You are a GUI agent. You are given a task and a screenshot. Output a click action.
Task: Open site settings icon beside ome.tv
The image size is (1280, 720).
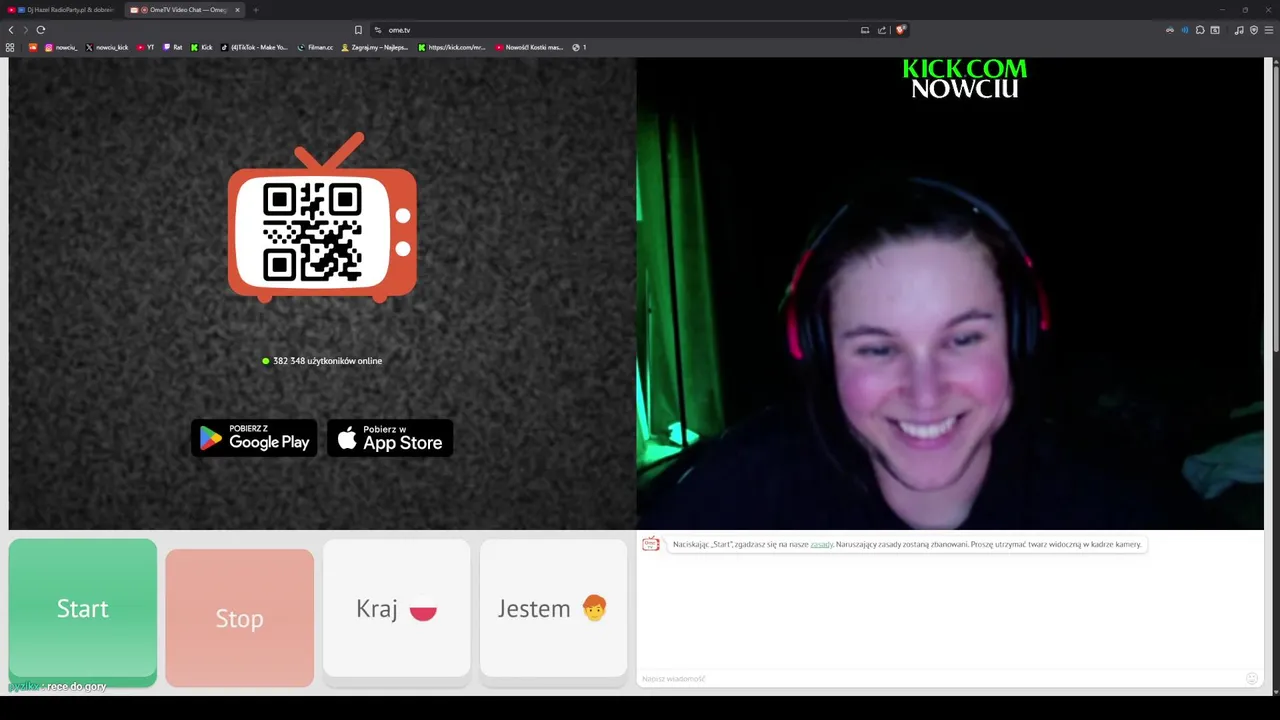tap(378, 30)
